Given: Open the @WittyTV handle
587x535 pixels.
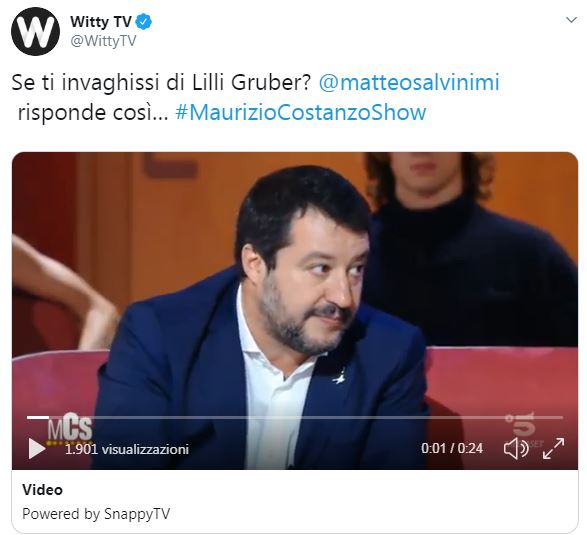Looking at the screenshot, I should 103,41.
